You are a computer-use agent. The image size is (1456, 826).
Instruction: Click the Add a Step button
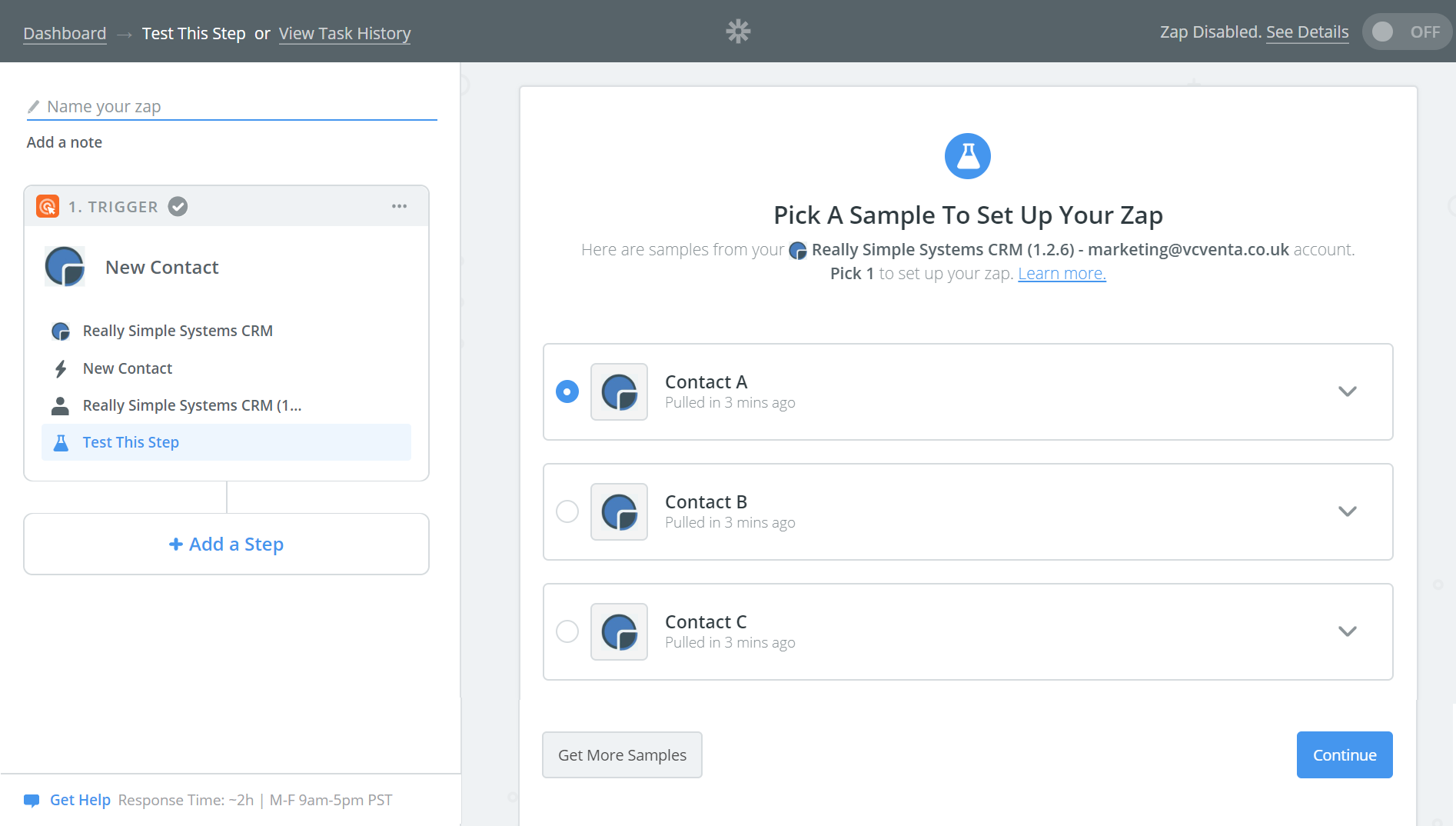[226, 544]
